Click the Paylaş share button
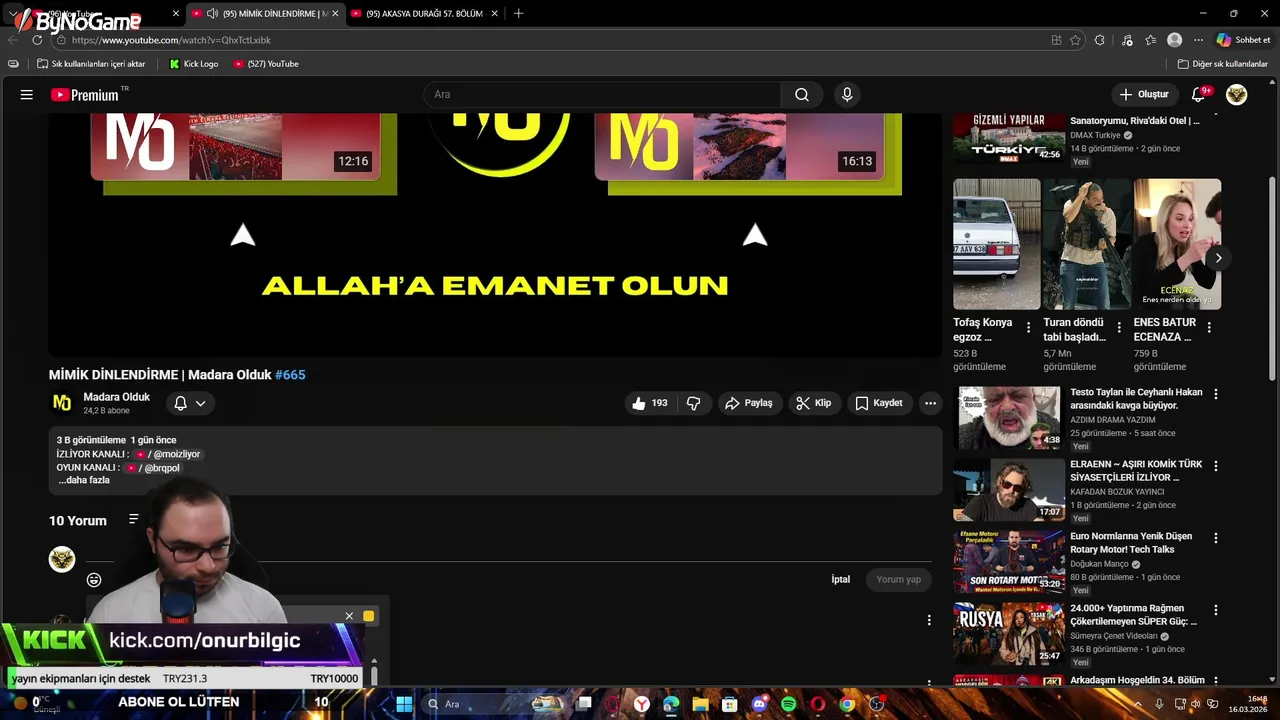The image size is (1280, 720). point(749,403)
